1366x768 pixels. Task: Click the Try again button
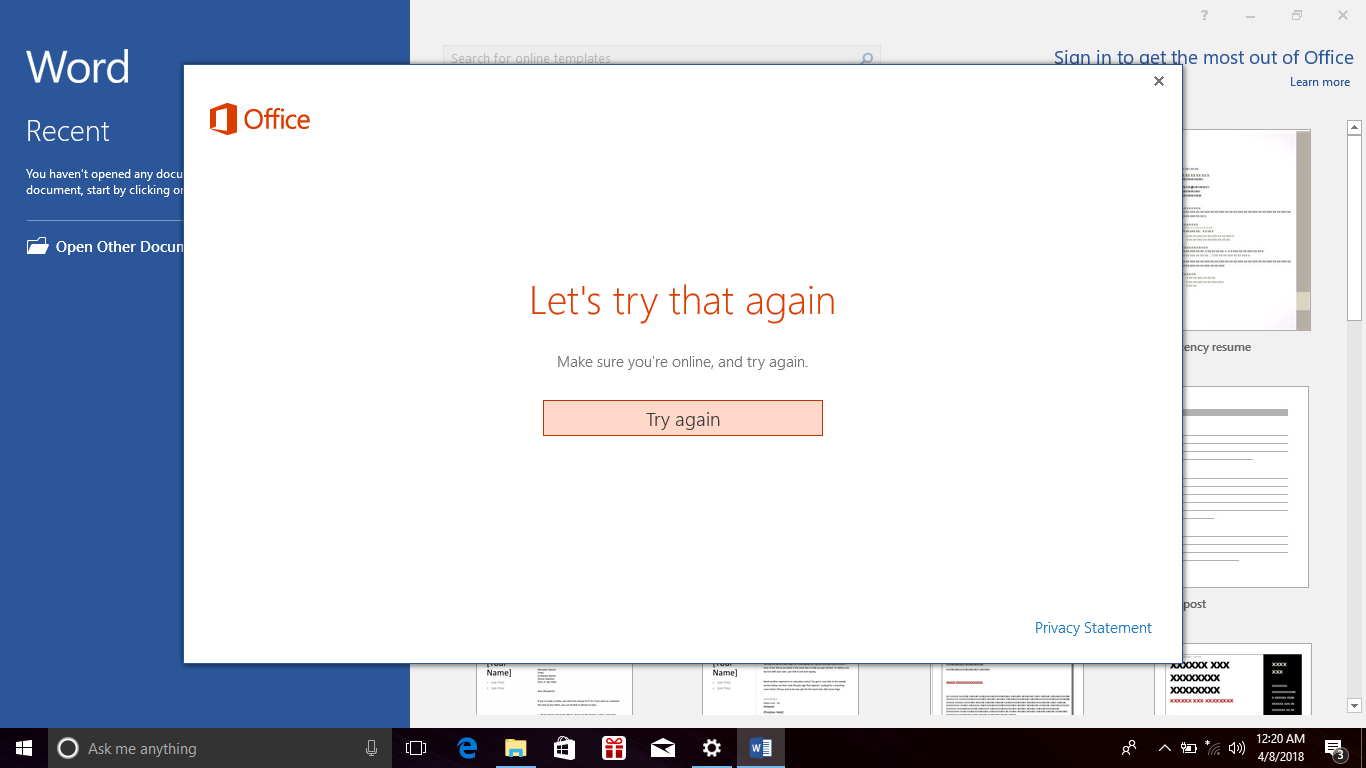[x=683, y=418]
